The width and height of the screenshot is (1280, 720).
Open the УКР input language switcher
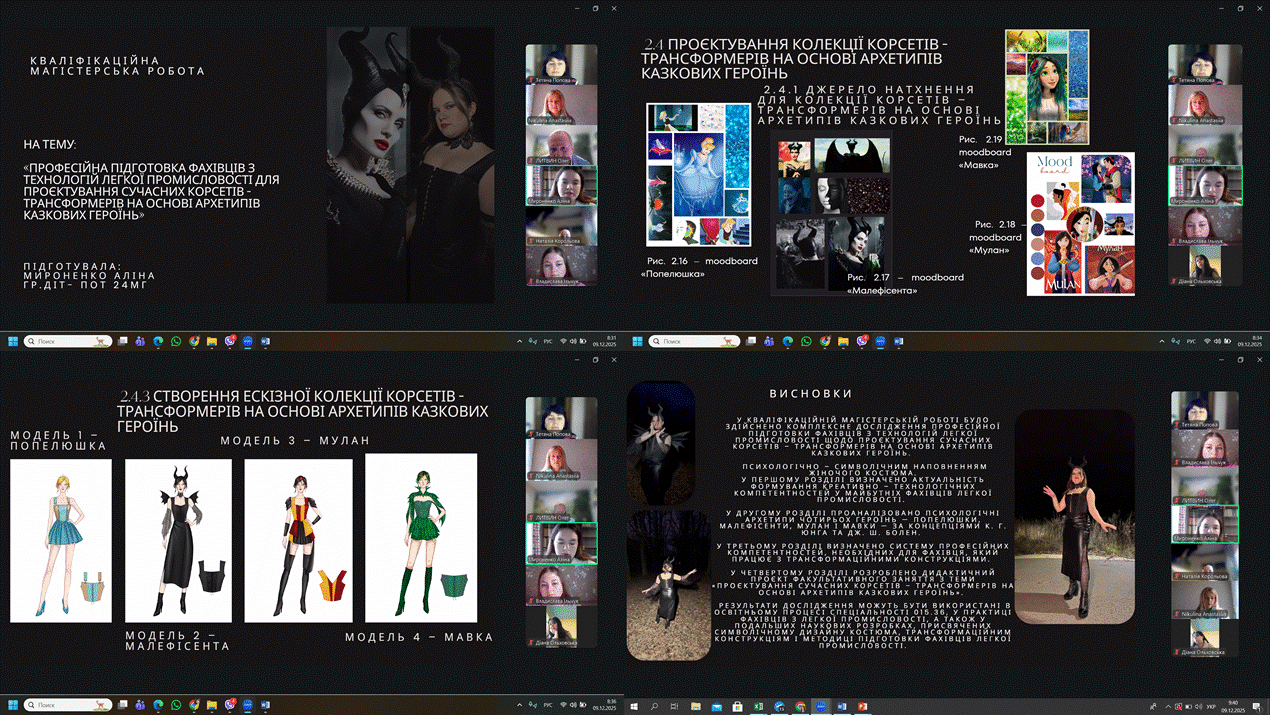(1212, 707)
